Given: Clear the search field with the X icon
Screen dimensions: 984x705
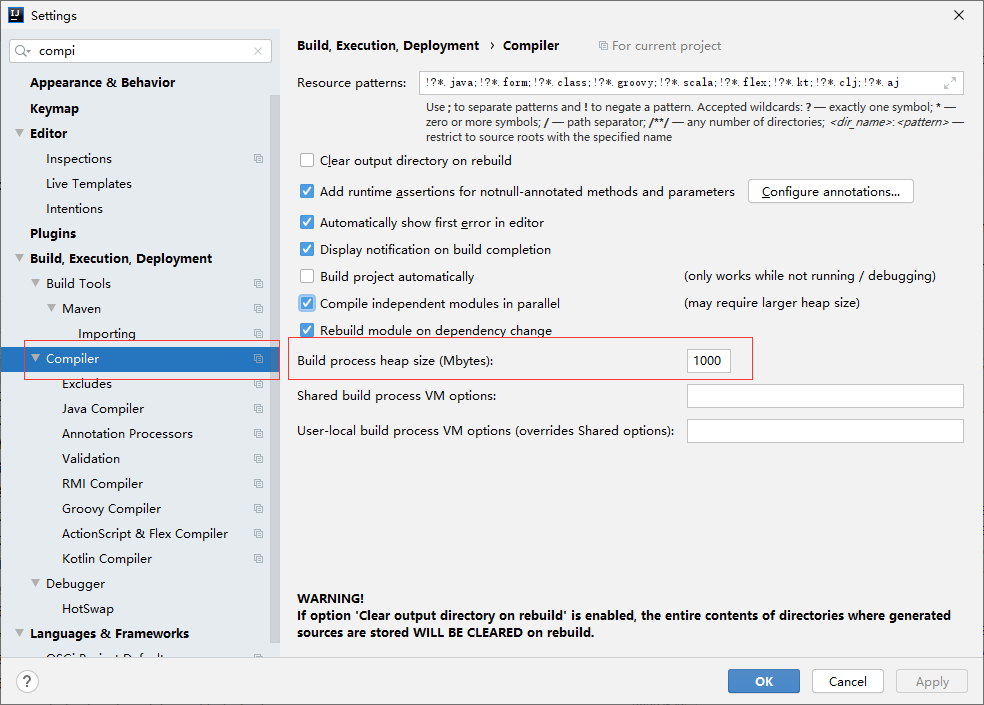Looking at the screenshot, I should pyautogui.click(x=258, y=51).
